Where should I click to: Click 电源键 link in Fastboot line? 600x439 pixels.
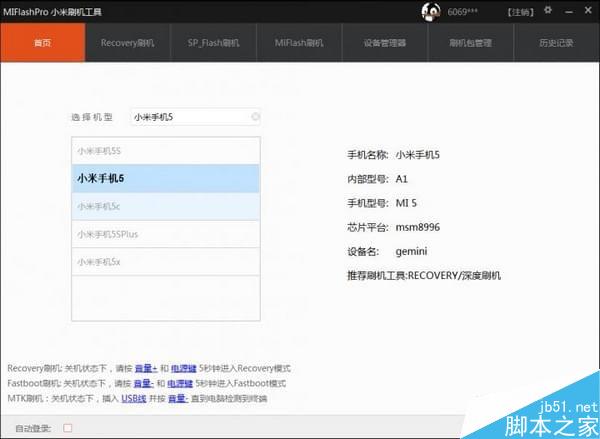tap(180, 383)
